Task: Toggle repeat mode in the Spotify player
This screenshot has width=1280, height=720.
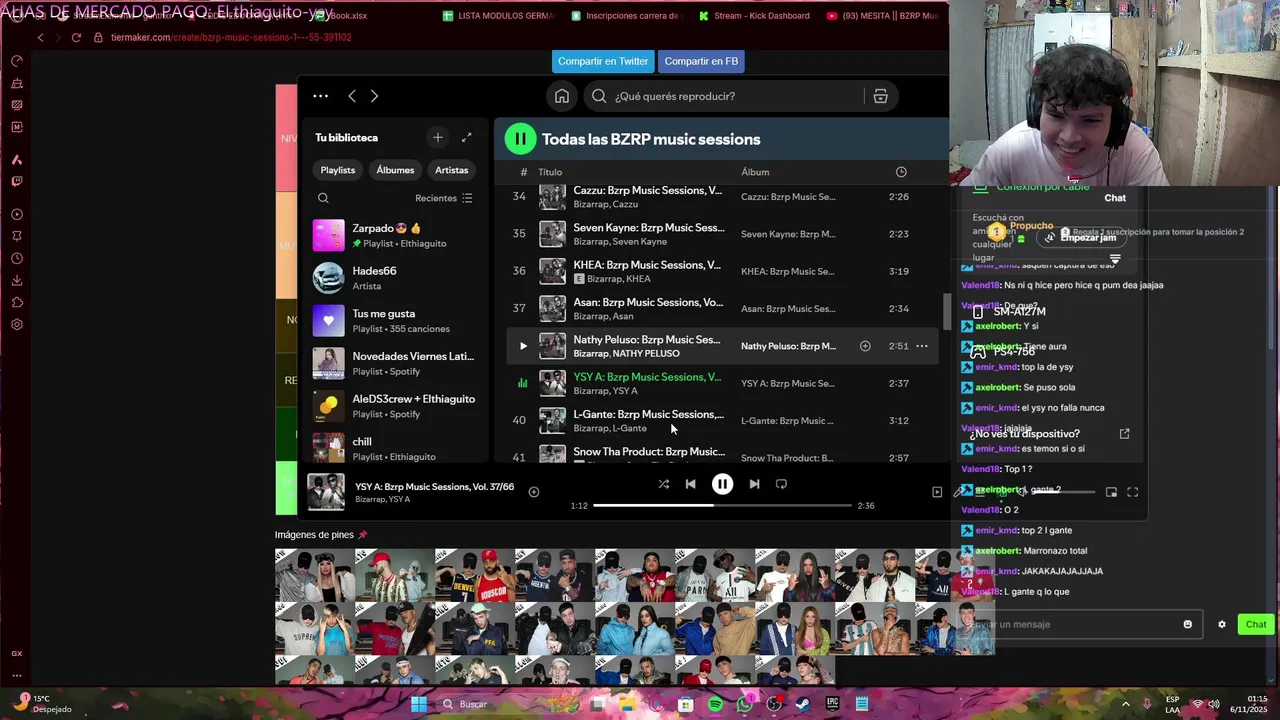Action: (781, 484)
